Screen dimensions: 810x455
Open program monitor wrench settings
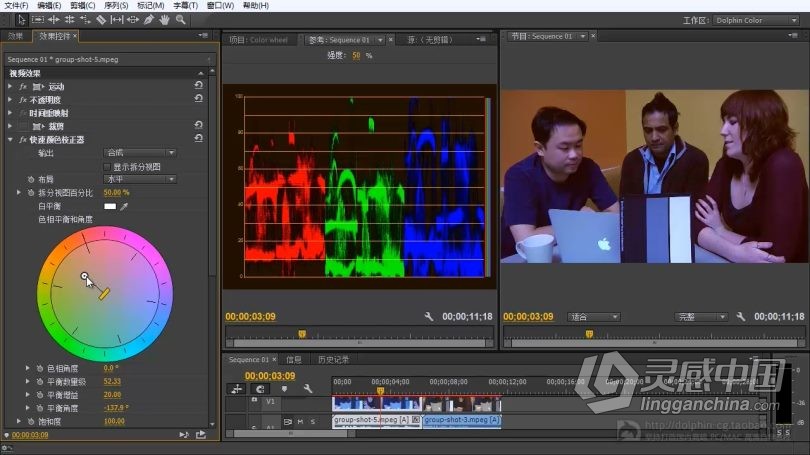pos(741,316)
